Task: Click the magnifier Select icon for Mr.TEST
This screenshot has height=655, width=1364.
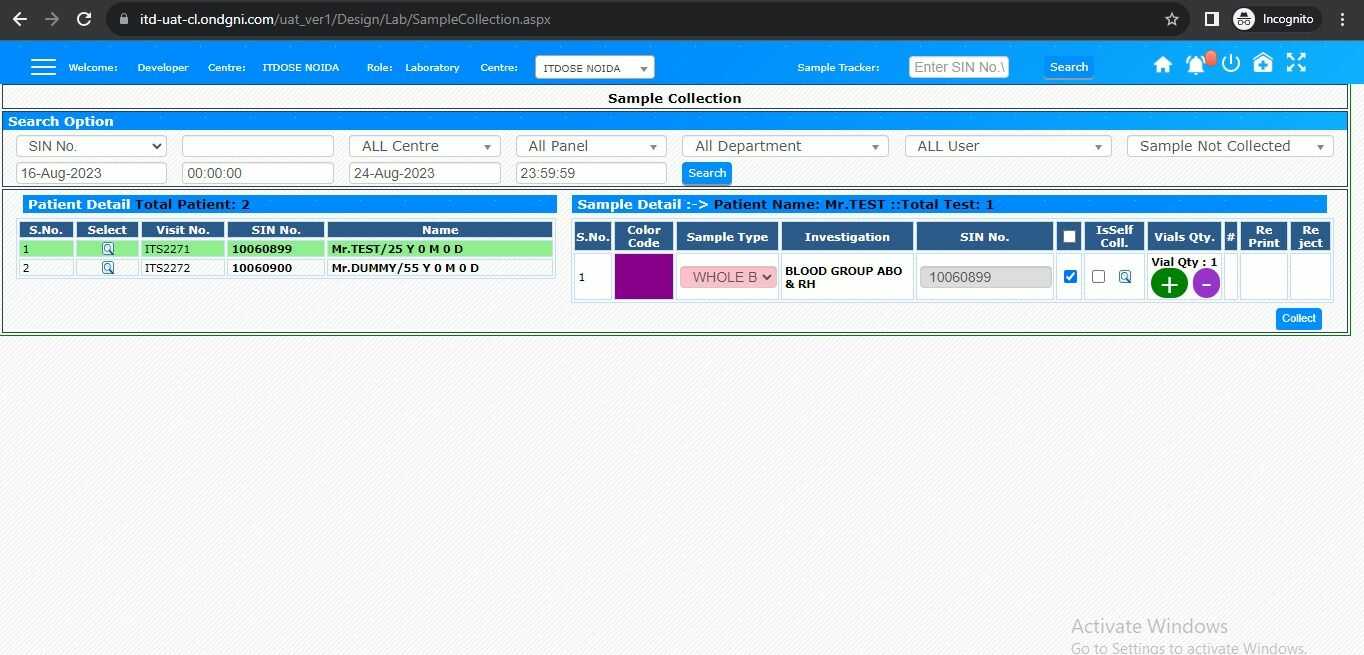Action: coord(107,248)
